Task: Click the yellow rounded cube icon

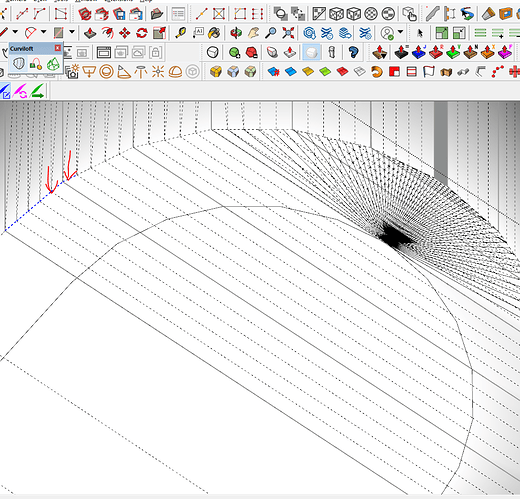Action: (x=216, y=72)
